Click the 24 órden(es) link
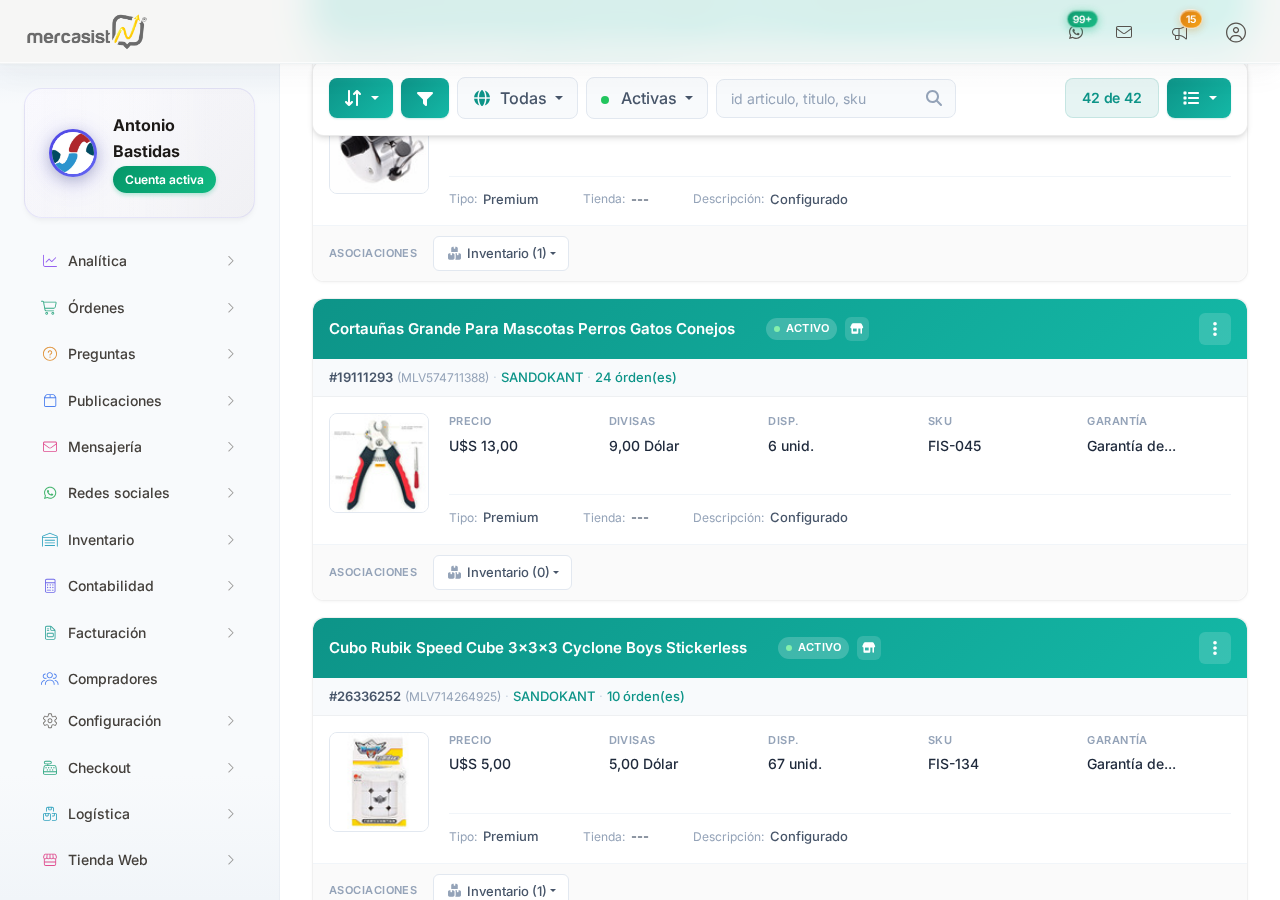Viewport: 1280px width, 900px height. click(x=636, y=377)
